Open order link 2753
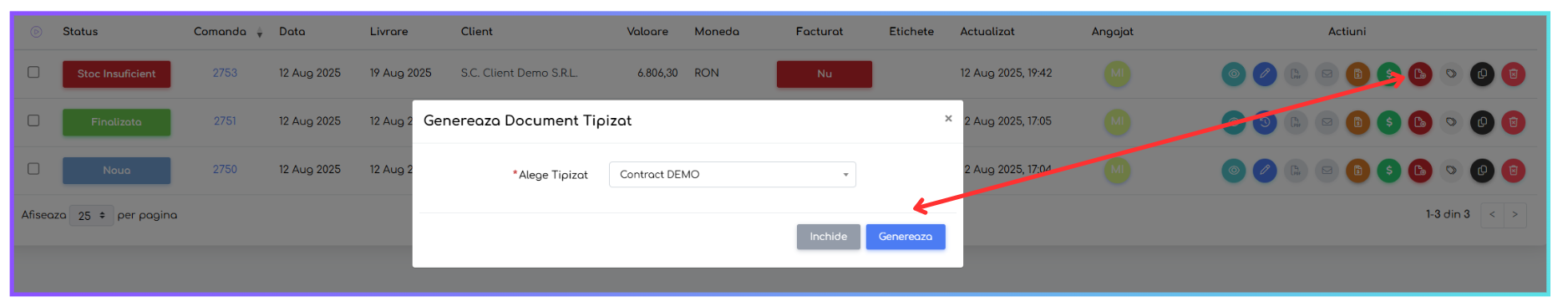 (225, 73)
